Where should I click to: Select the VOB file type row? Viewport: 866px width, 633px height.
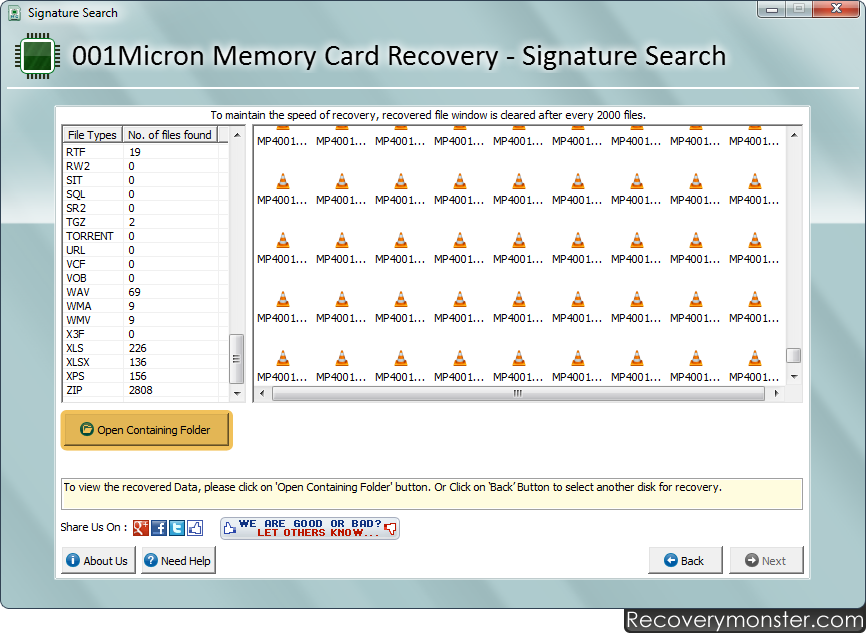pos(146,278)
